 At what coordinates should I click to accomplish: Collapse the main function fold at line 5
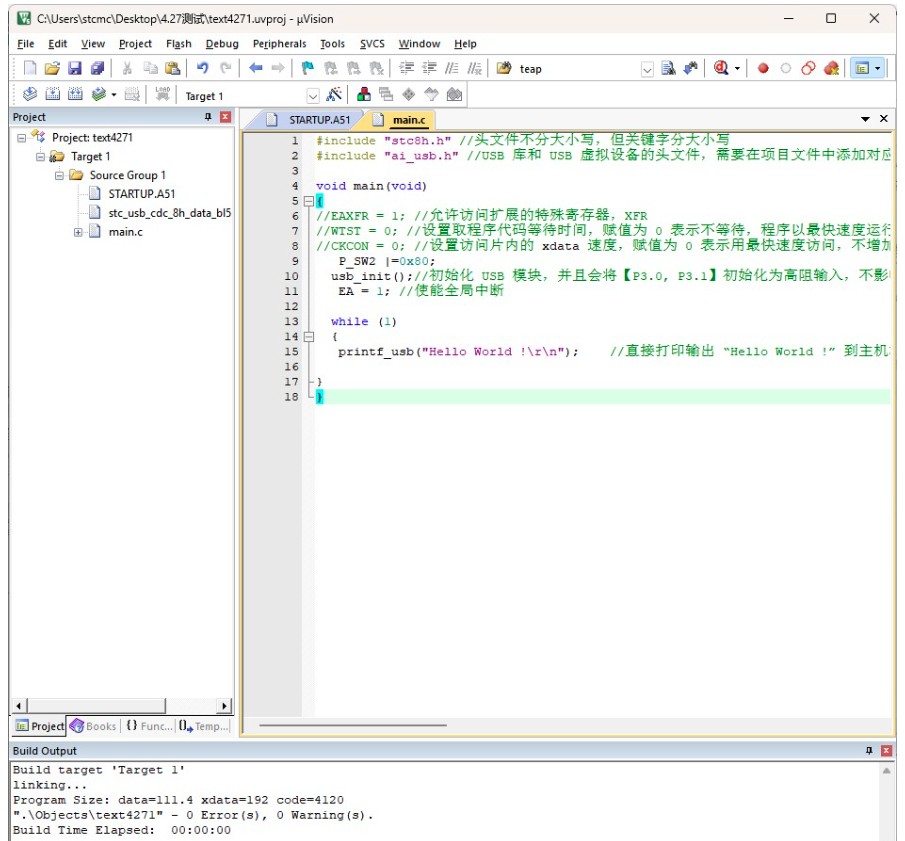point(309,201)
